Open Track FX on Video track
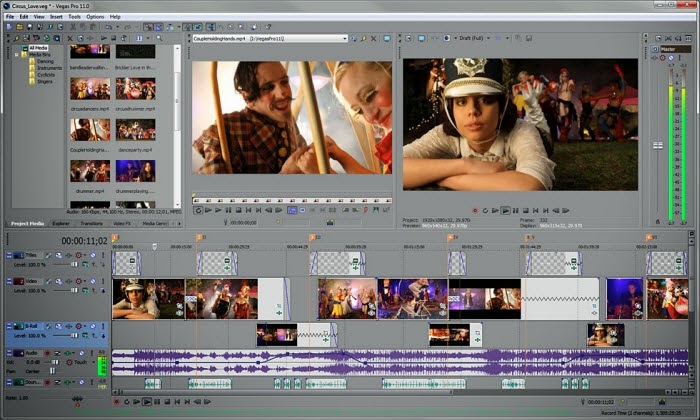Viewport: 700px width, 420px height. [x=69, y=281]
